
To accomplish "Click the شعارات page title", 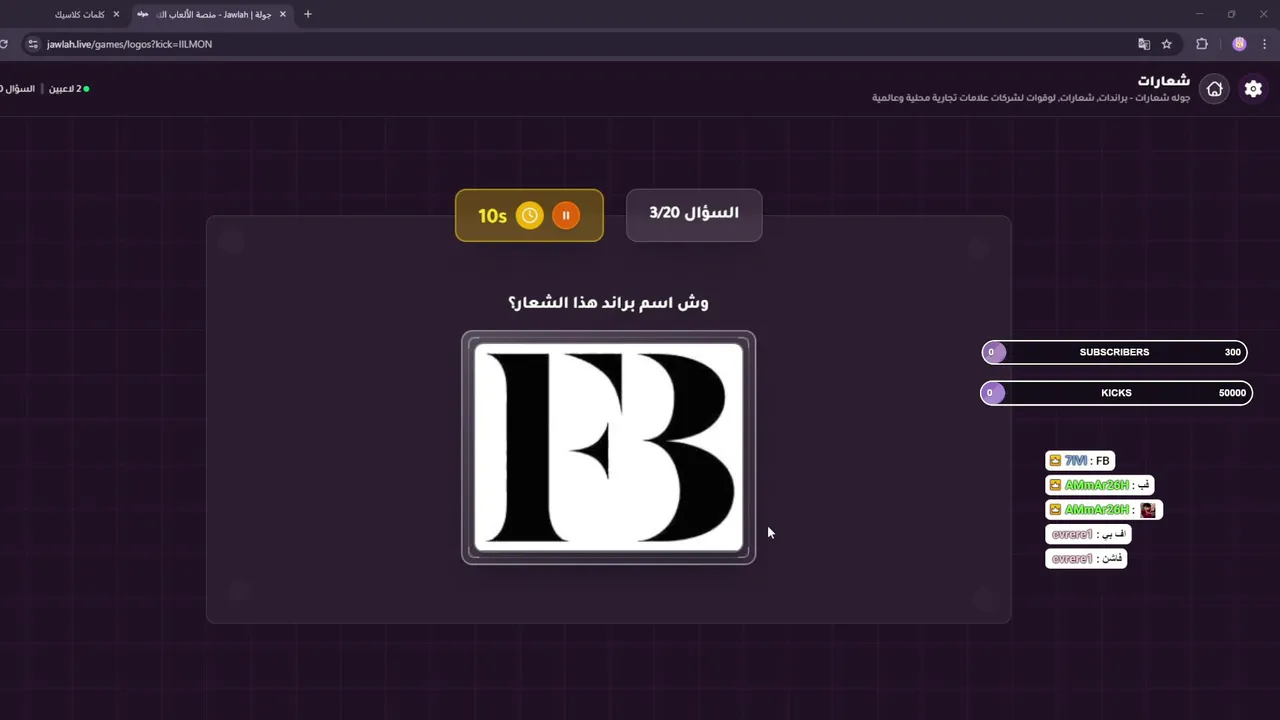I will [1164, 81].
